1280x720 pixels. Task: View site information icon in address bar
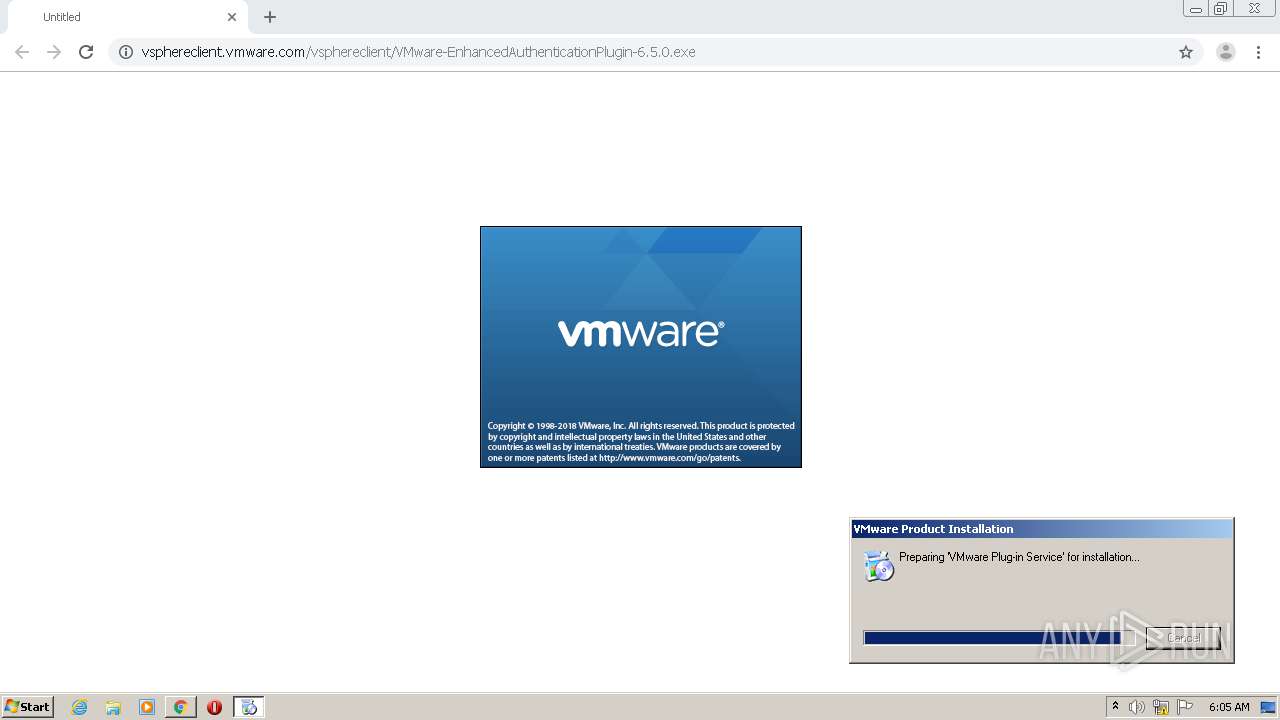(126, 52)
